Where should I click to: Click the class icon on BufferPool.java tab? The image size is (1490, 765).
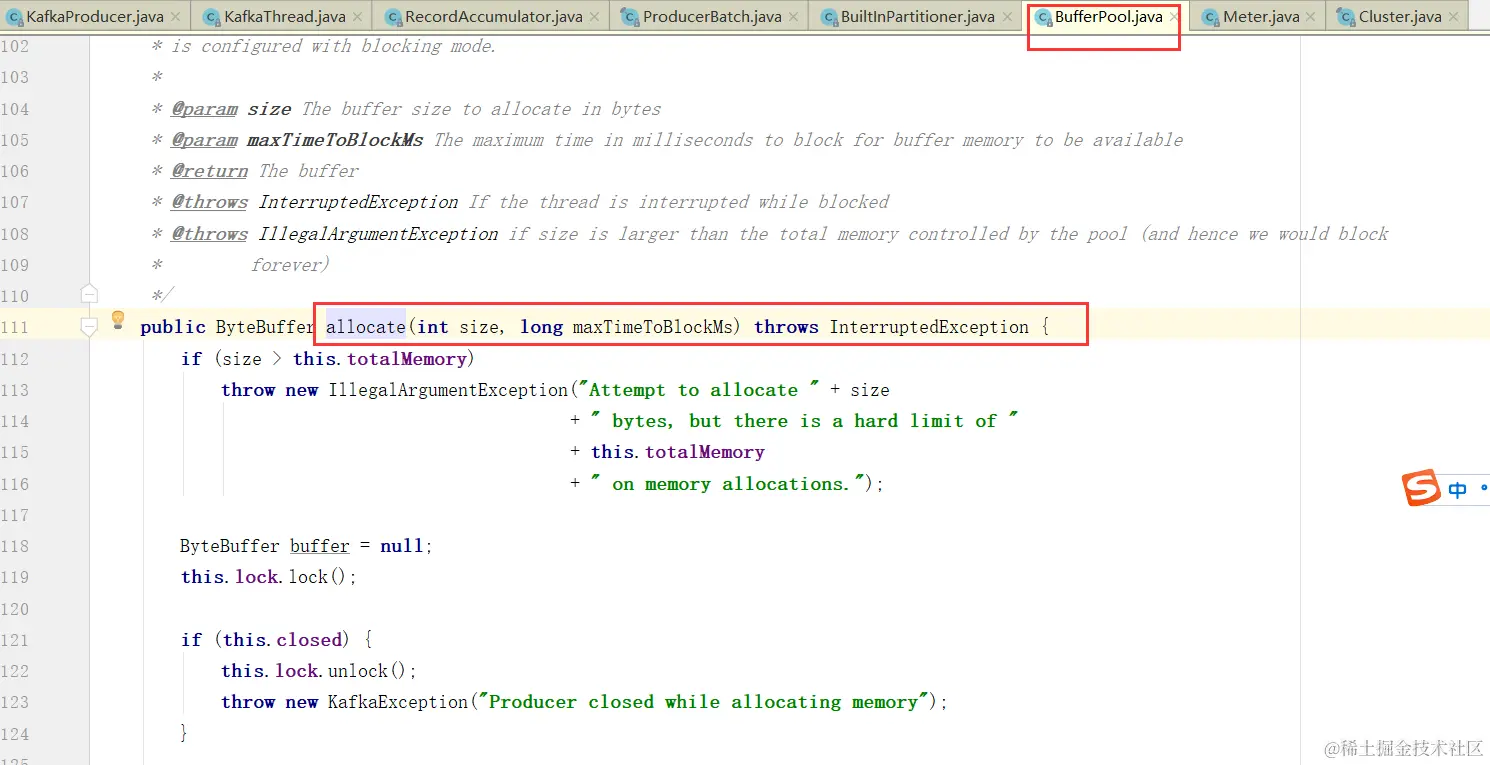1043,17
